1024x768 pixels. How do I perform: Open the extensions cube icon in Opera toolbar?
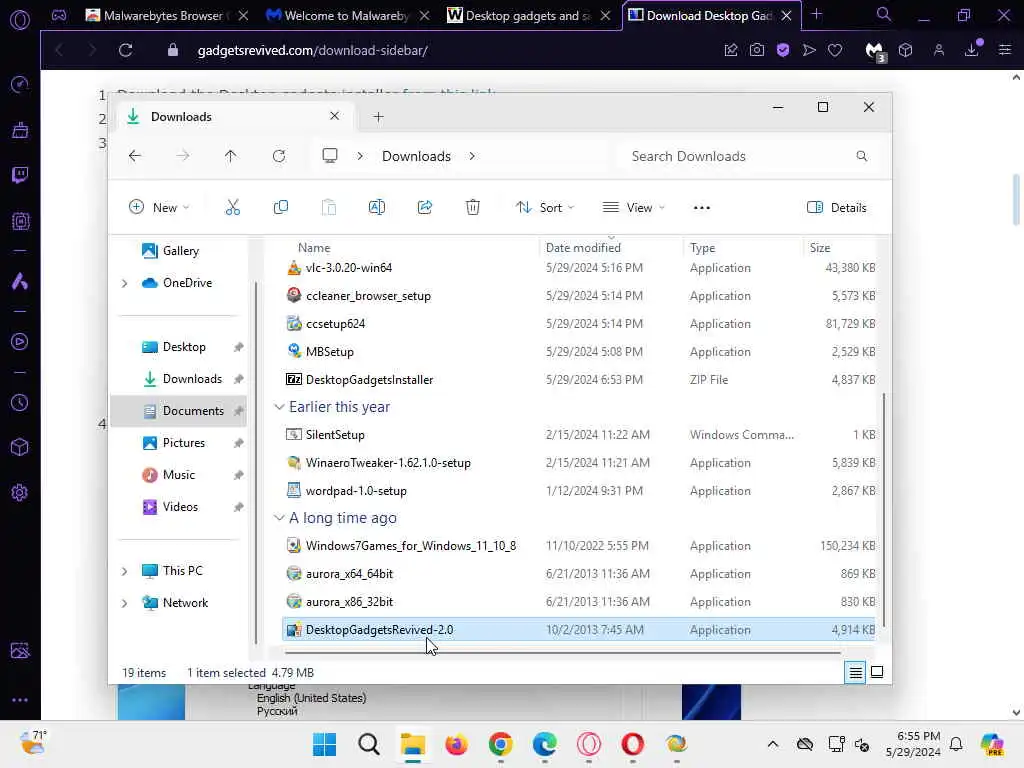pos(905,50)
